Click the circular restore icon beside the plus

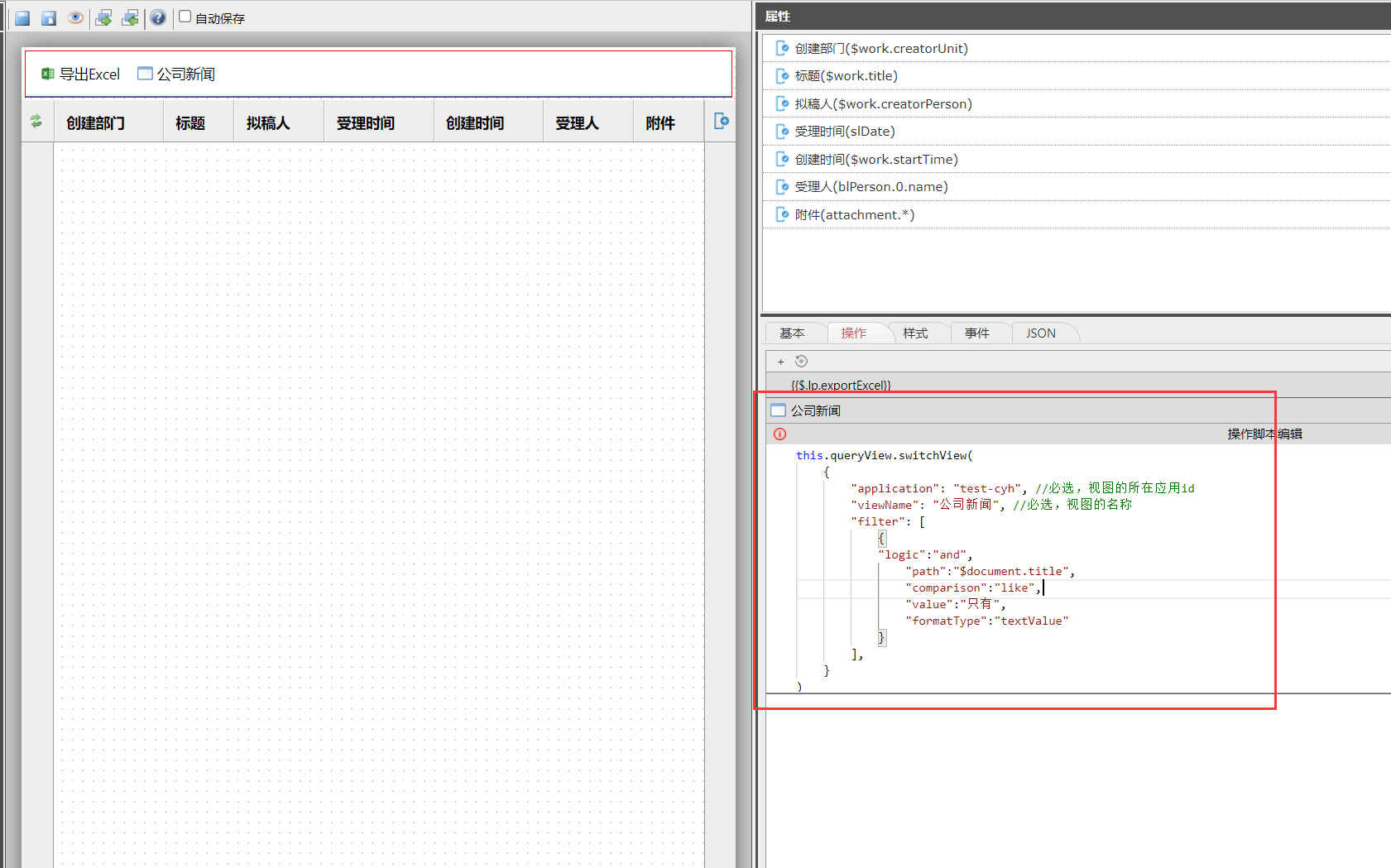coord(801,362)
